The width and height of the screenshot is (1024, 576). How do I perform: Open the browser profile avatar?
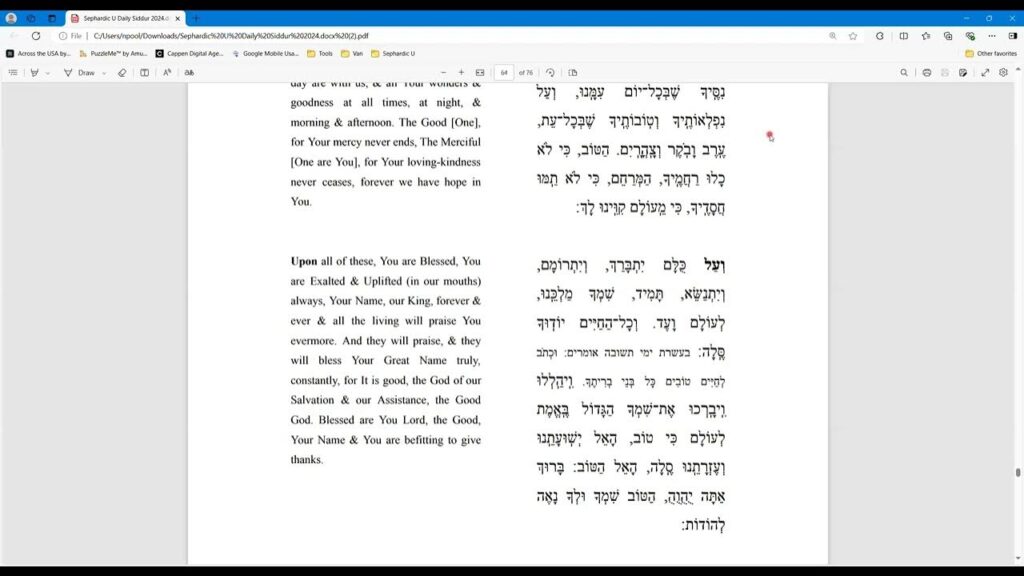coord(11,18)
